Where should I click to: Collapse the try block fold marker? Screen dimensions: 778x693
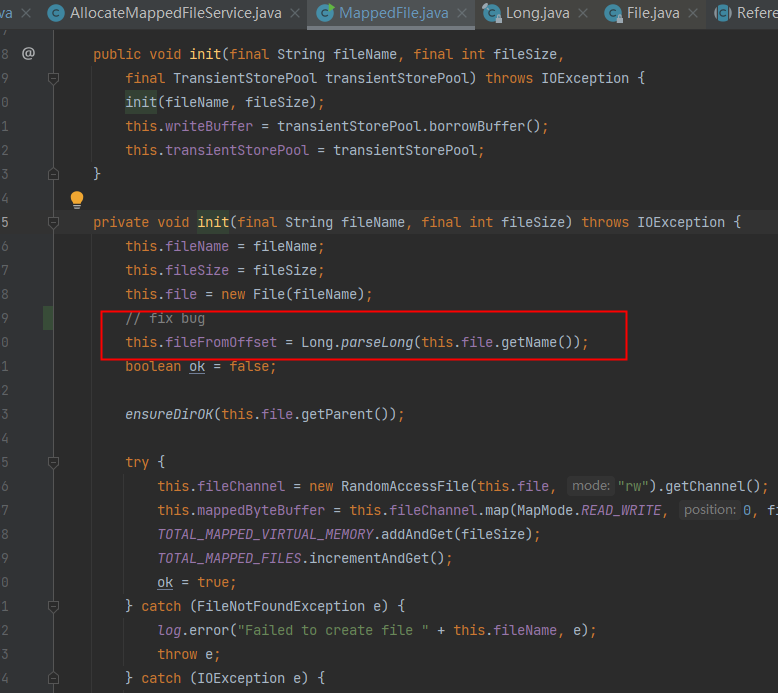pyautogui.click(x=53, y=462)
